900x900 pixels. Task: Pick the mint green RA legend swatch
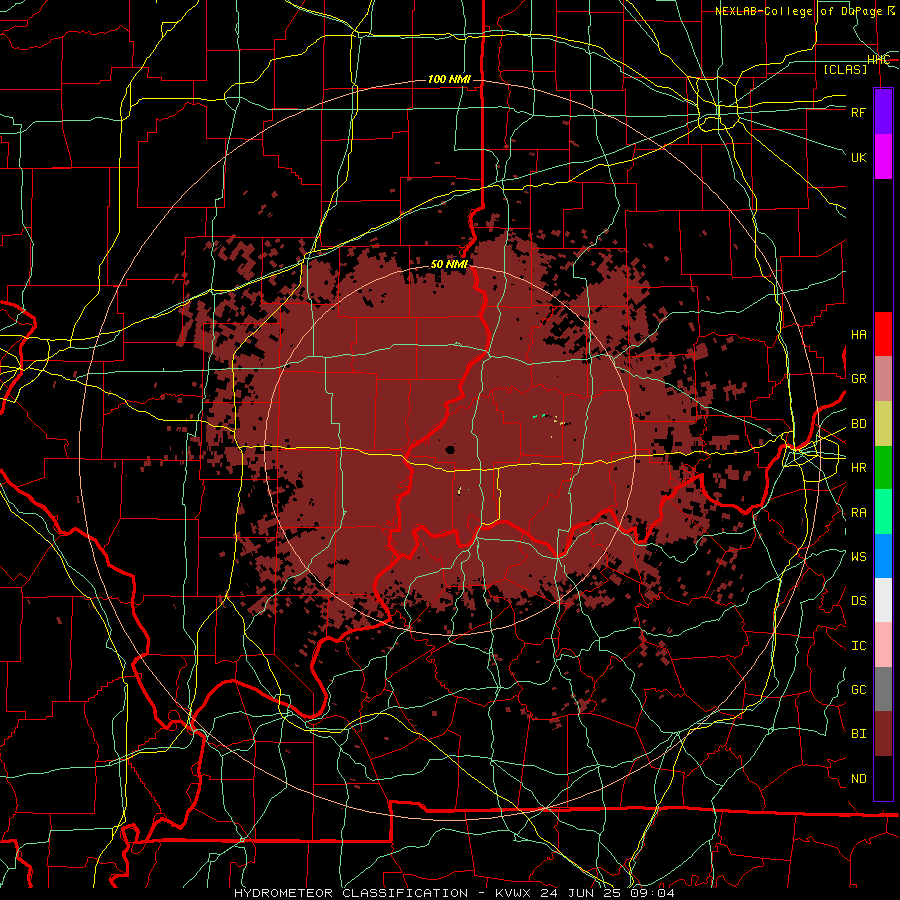pos(883,512)
